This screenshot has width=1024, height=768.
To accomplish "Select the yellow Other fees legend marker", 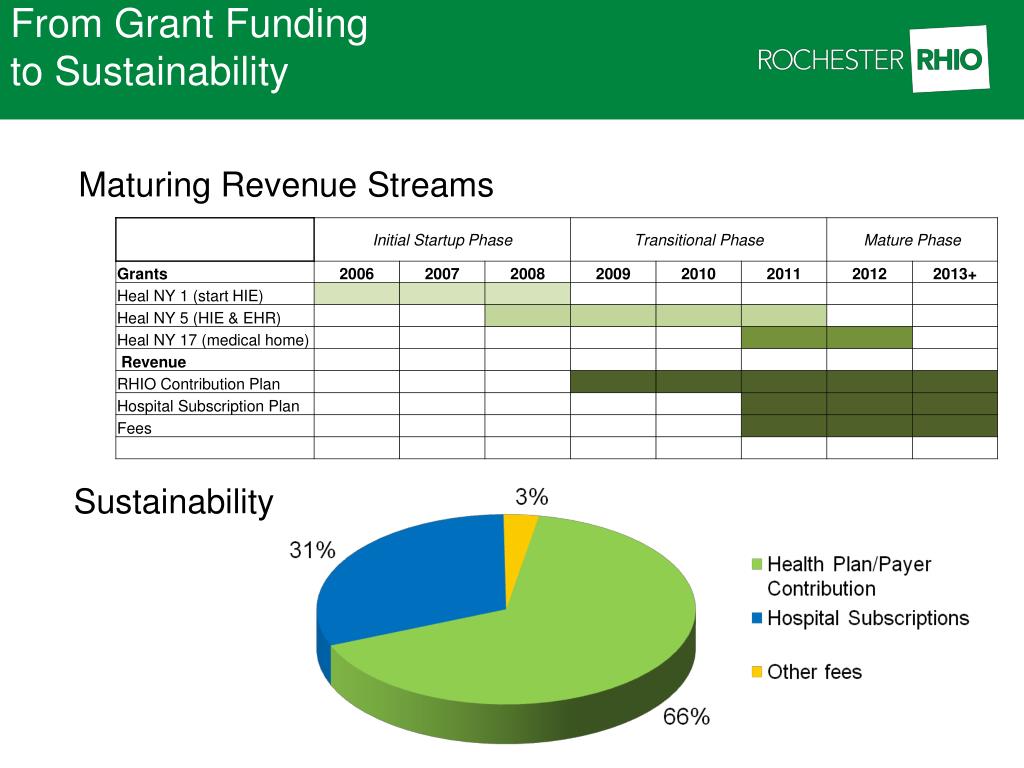I will (757, 672).
